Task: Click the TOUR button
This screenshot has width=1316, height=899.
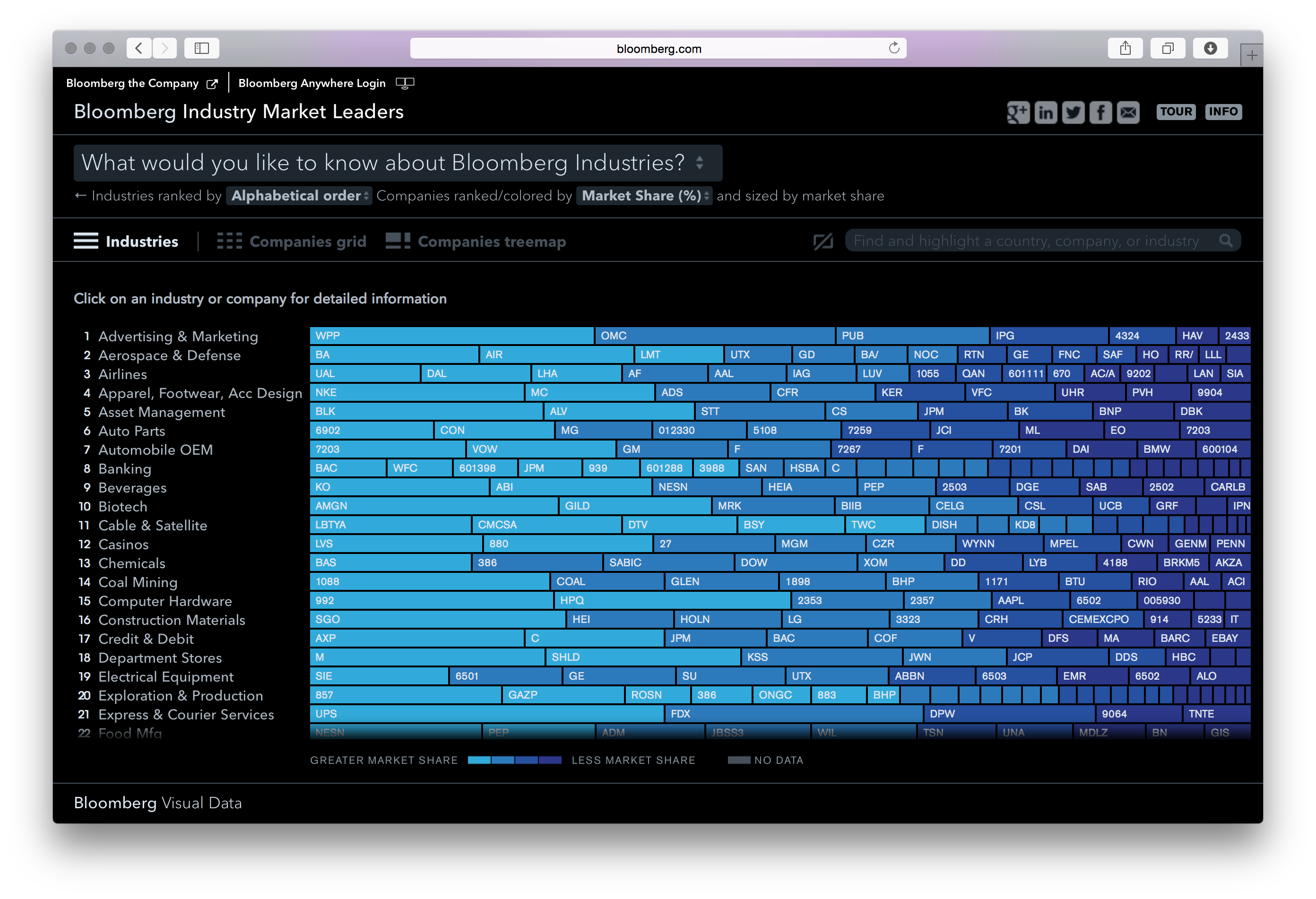Action: (x=1176, y=112)
